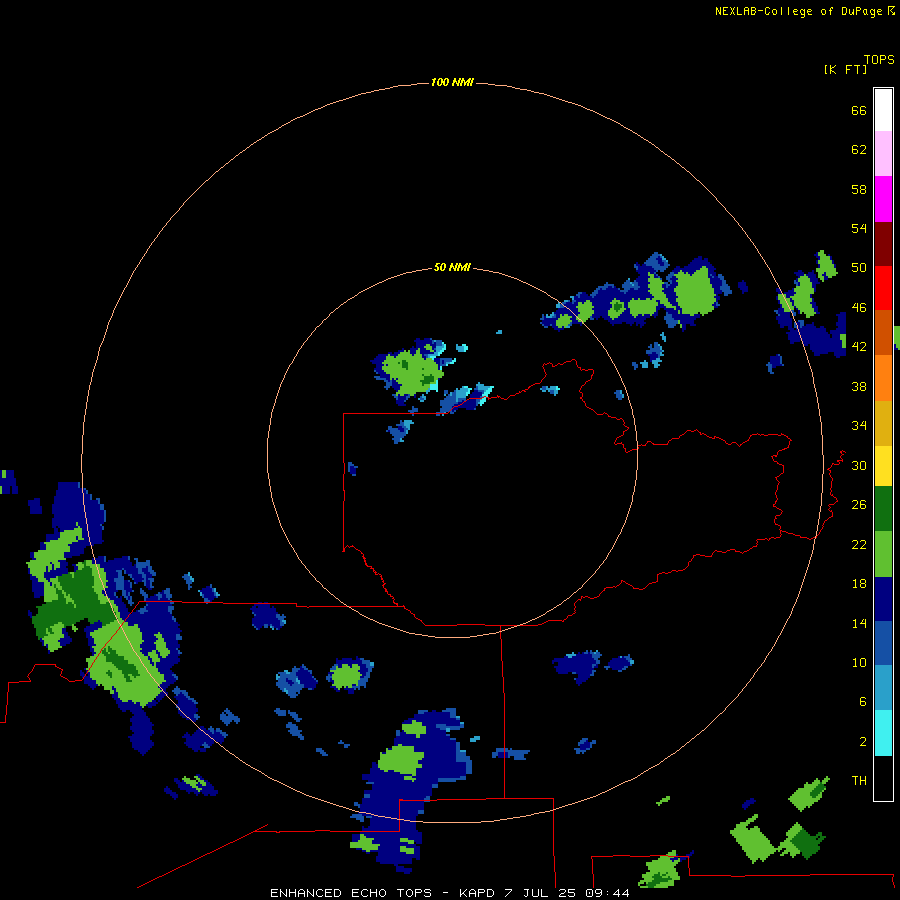Click the '09:44' timestamp

607,893
